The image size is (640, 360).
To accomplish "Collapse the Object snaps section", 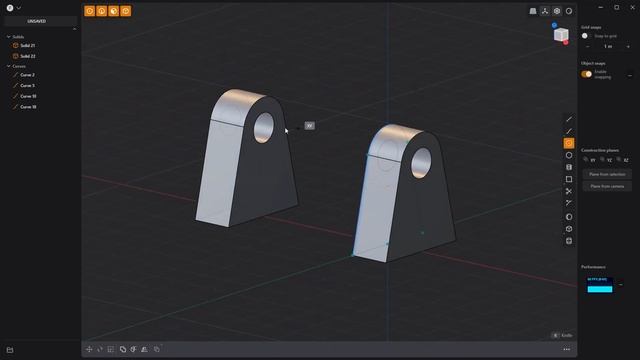I will 630,76.
